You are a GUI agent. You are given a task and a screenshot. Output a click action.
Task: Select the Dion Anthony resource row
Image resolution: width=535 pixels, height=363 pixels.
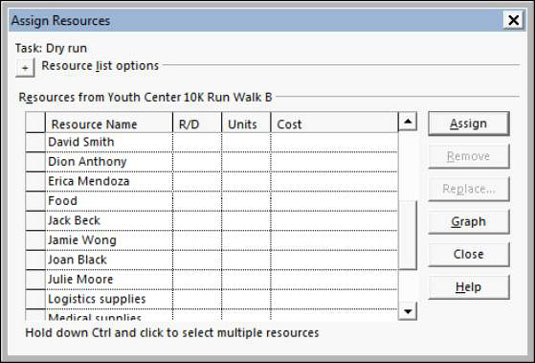[x=212, y=162]
